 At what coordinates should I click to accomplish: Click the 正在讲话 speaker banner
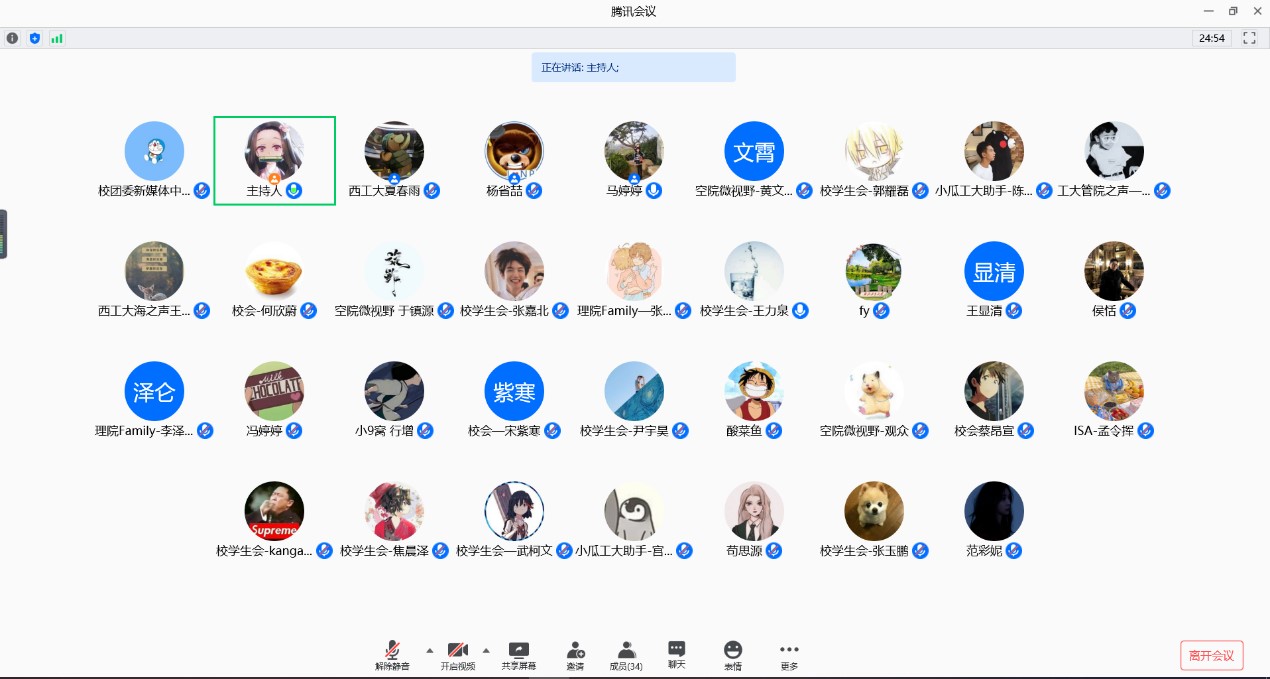633,67
